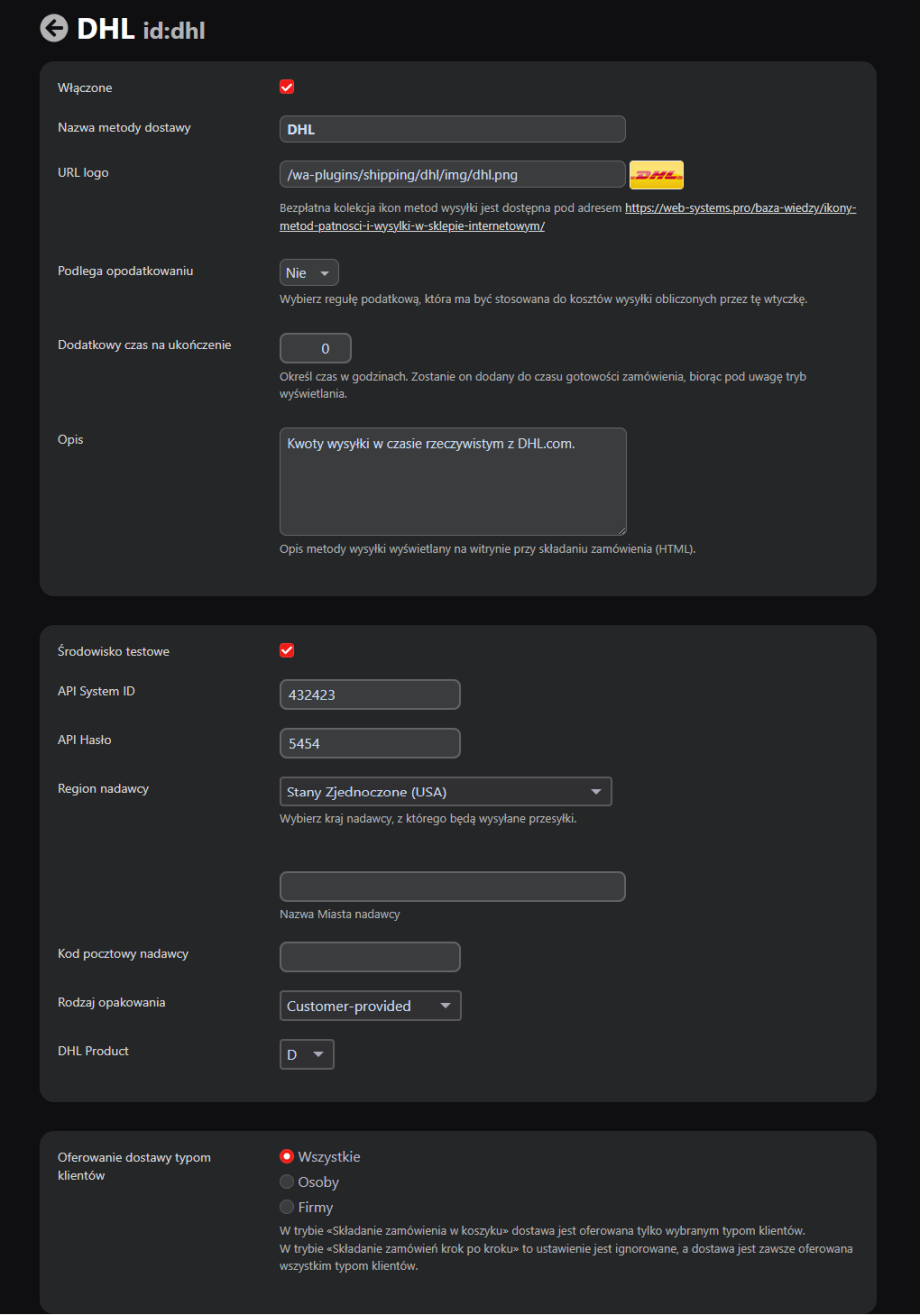Screen dimensions: 920x1315
Task: Open the Podlega opodatkowaniu dropdown
Action: pos(309,273)
